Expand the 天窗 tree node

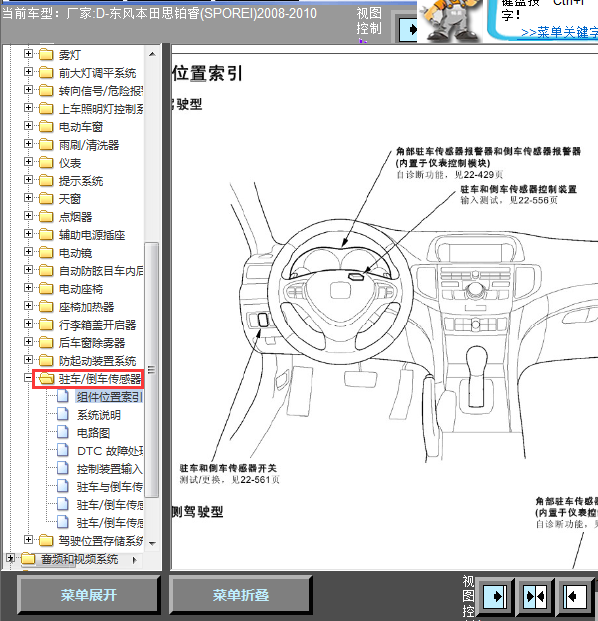pyautogui.click(x=28, y=198)
